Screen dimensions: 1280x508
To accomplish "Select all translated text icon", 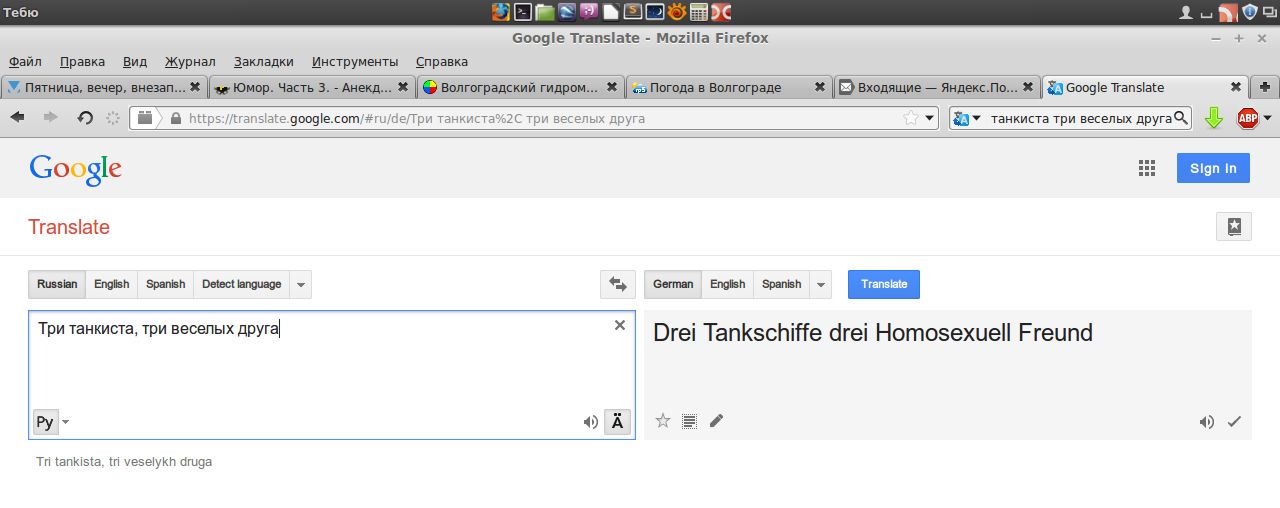I will pos(689,421).
